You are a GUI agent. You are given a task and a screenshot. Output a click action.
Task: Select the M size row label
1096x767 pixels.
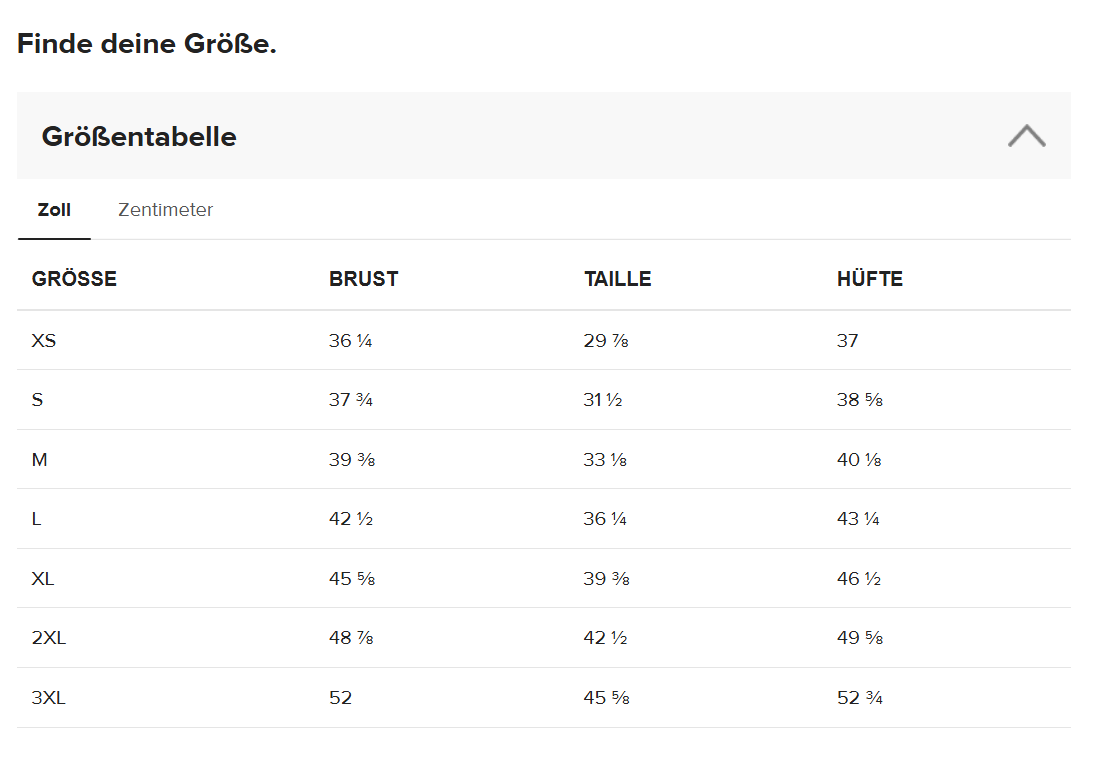click(x=39, y=460)
